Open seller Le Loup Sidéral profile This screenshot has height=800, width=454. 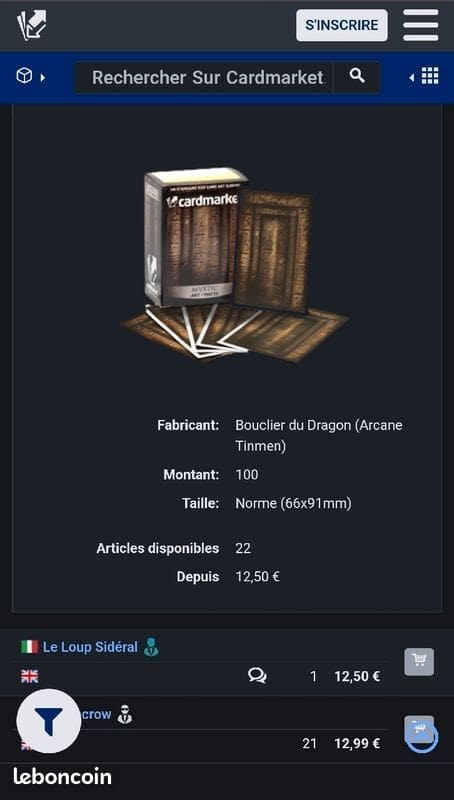(x=90, y=647)
